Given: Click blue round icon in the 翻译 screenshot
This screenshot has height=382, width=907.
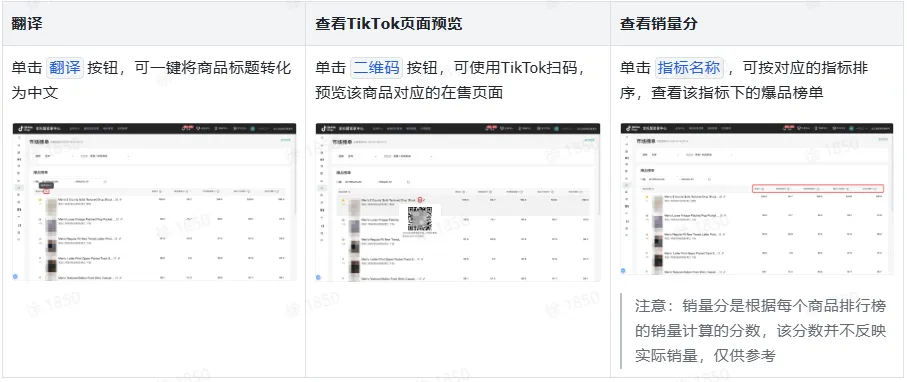Looking at the screenshot, I should pyautogui.click(x=16, y=277).
